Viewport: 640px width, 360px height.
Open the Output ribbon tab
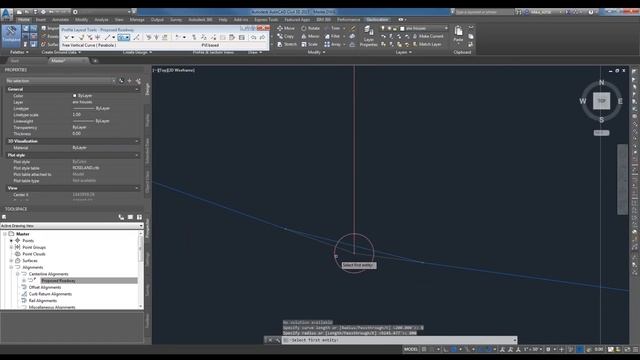pyautogui.click(x=157, y=20)
